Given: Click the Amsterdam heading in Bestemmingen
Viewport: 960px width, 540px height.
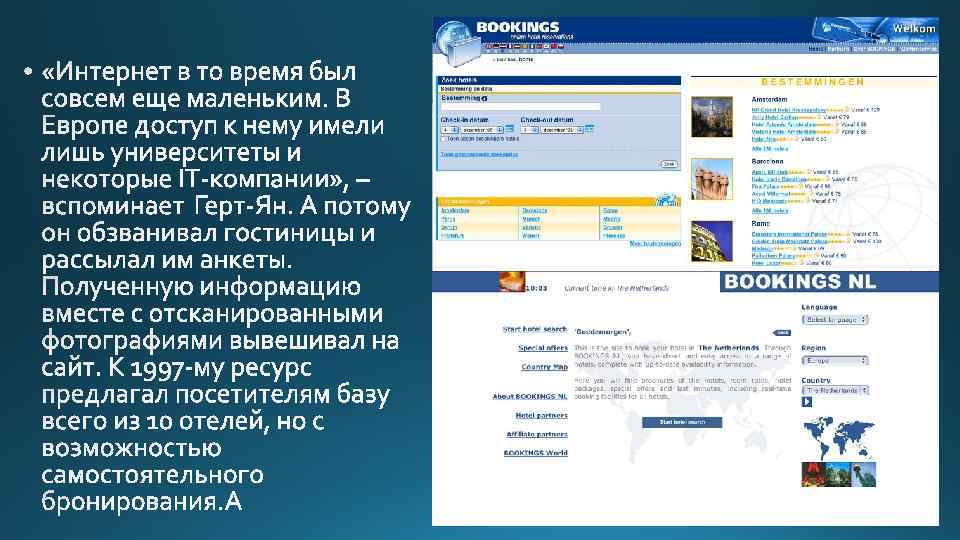Looking at the screenshot, I should (769, 99).
